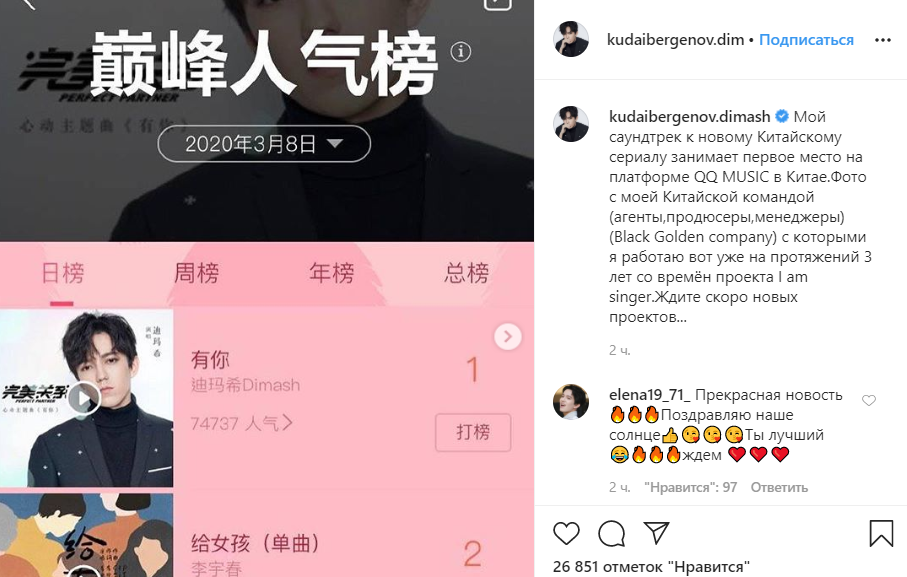The width and height of the screenshot is (907, 577).
Task: Select the 日榜 daily chart tab
Action: 62,273
